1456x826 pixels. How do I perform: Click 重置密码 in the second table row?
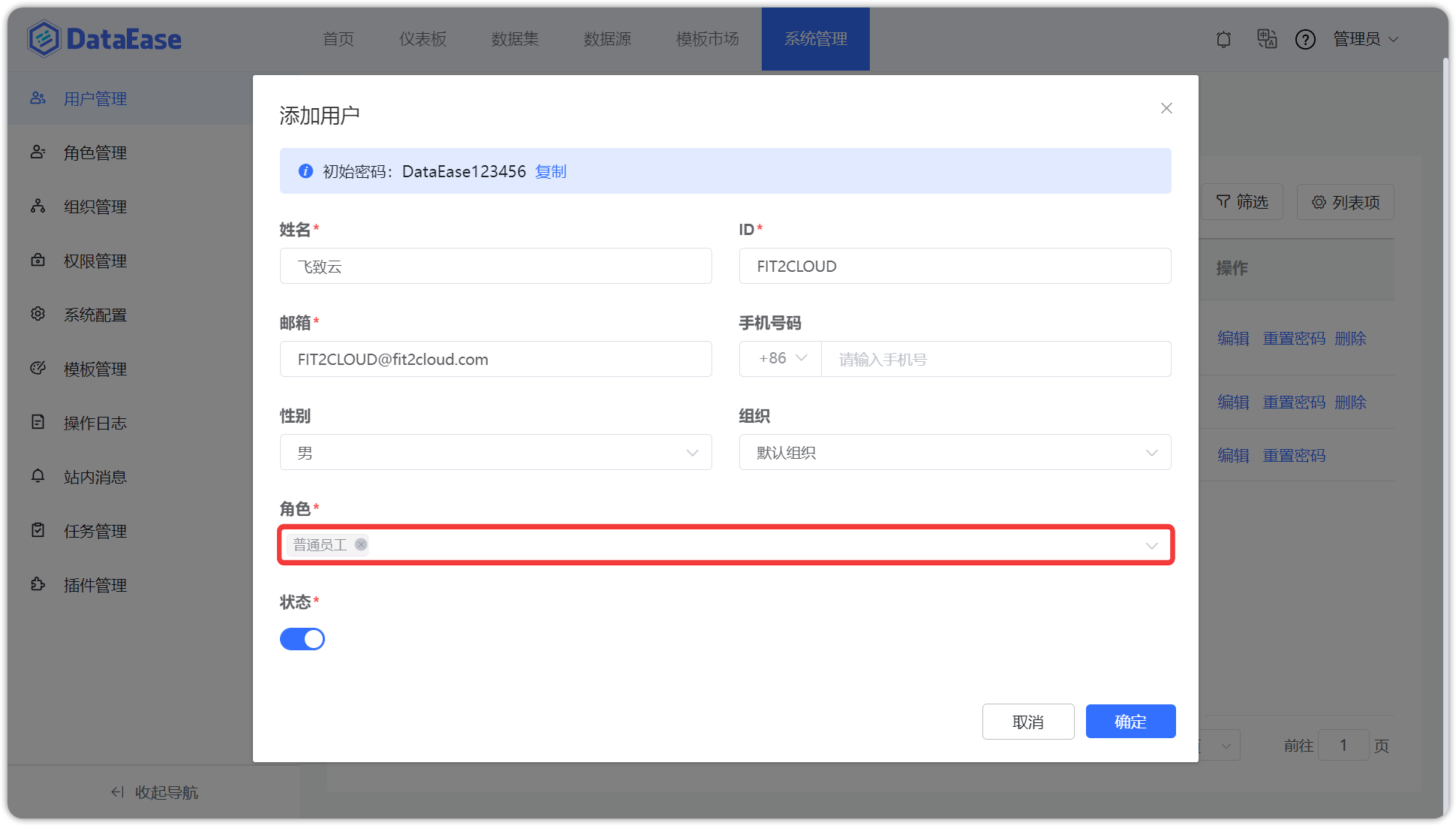tap(1294, 402)
